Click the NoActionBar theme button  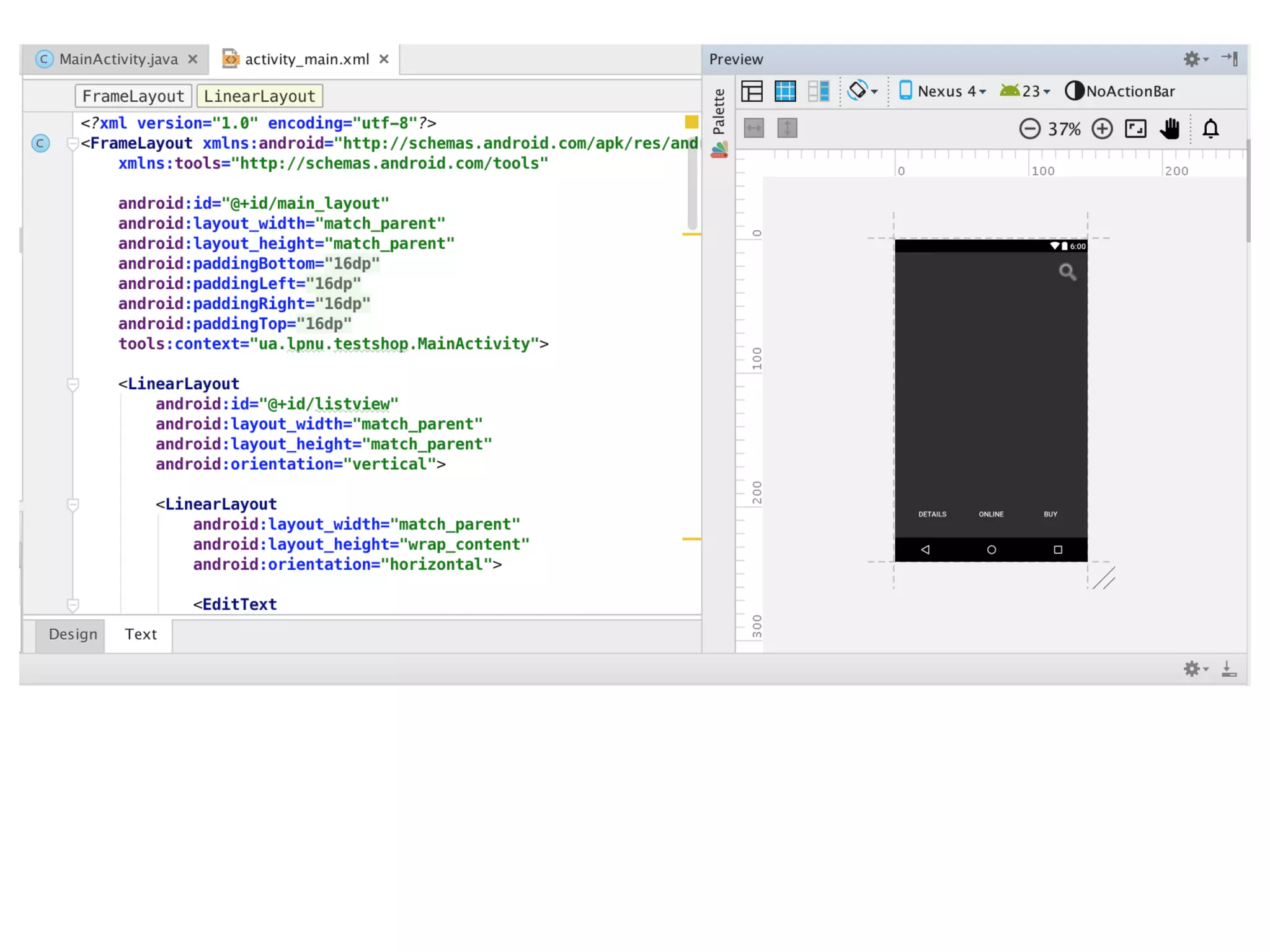click(1120, 91)
